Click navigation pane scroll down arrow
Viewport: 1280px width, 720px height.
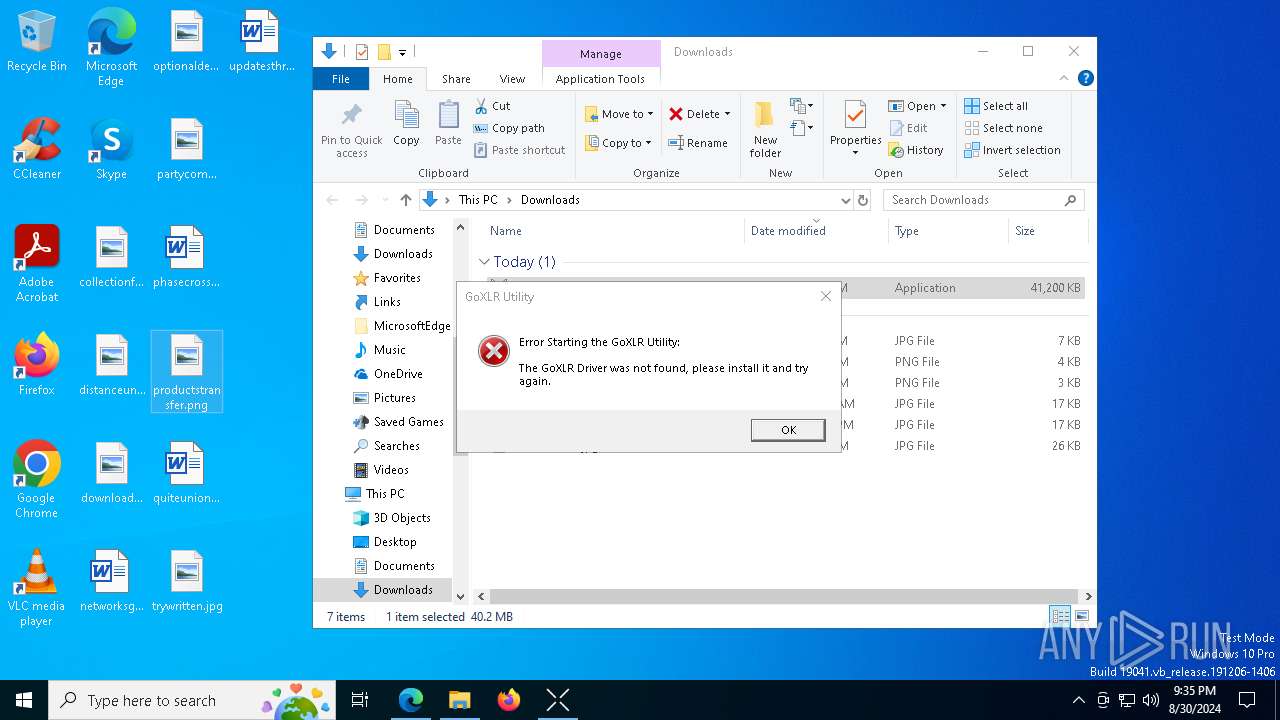tap(461, 596)
